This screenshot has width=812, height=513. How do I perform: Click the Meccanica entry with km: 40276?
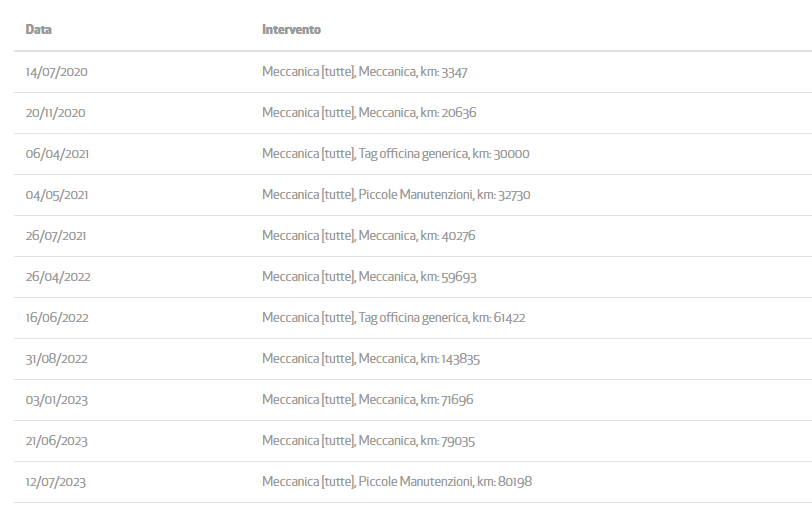pyautogui.click(x=369, y=236)
